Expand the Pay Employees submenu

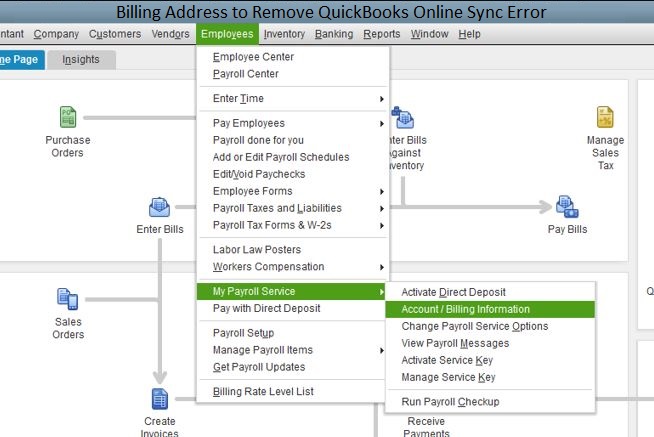293,123
